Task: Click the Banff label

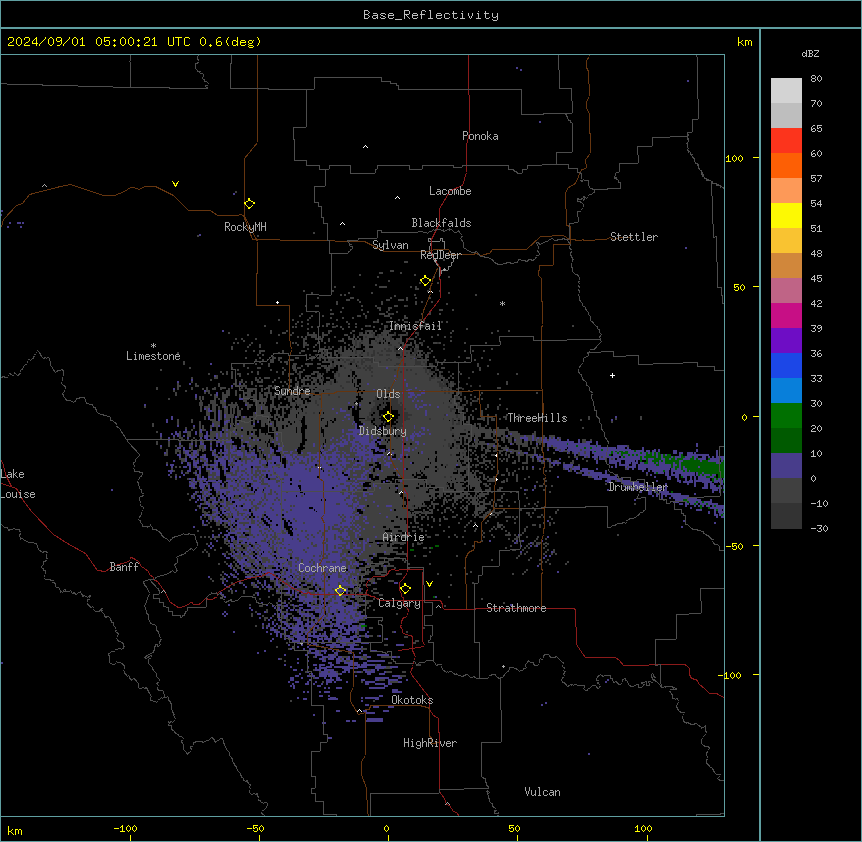Action: (x=124, y=567)
